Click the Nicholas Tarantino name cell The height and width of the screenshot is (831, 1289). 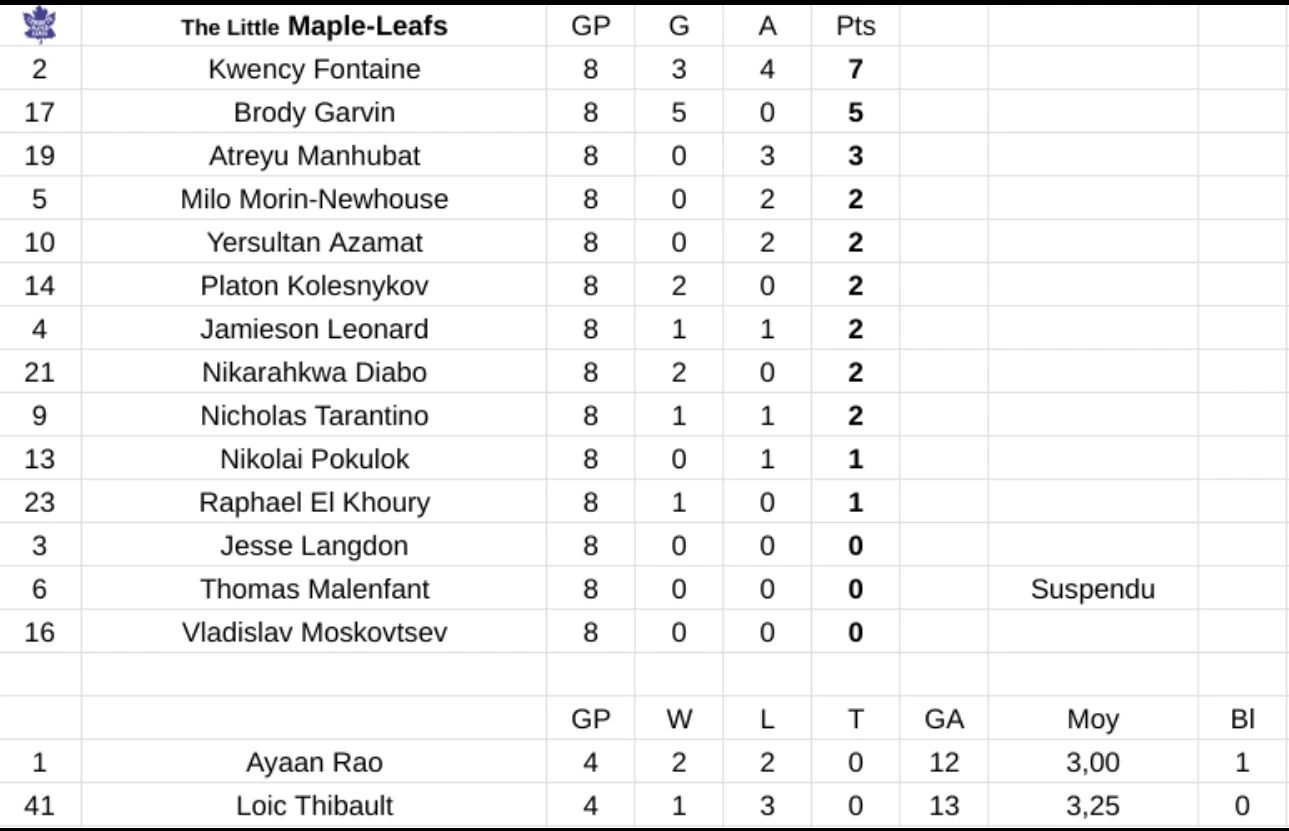pos(314,416)
